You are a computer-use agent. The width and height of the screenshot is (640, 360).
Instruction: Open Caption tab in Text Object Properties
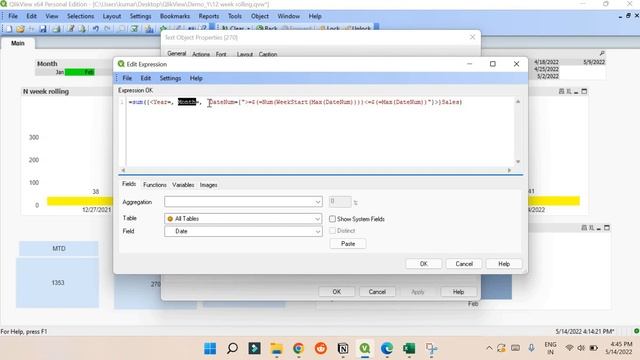pos(268,54)
